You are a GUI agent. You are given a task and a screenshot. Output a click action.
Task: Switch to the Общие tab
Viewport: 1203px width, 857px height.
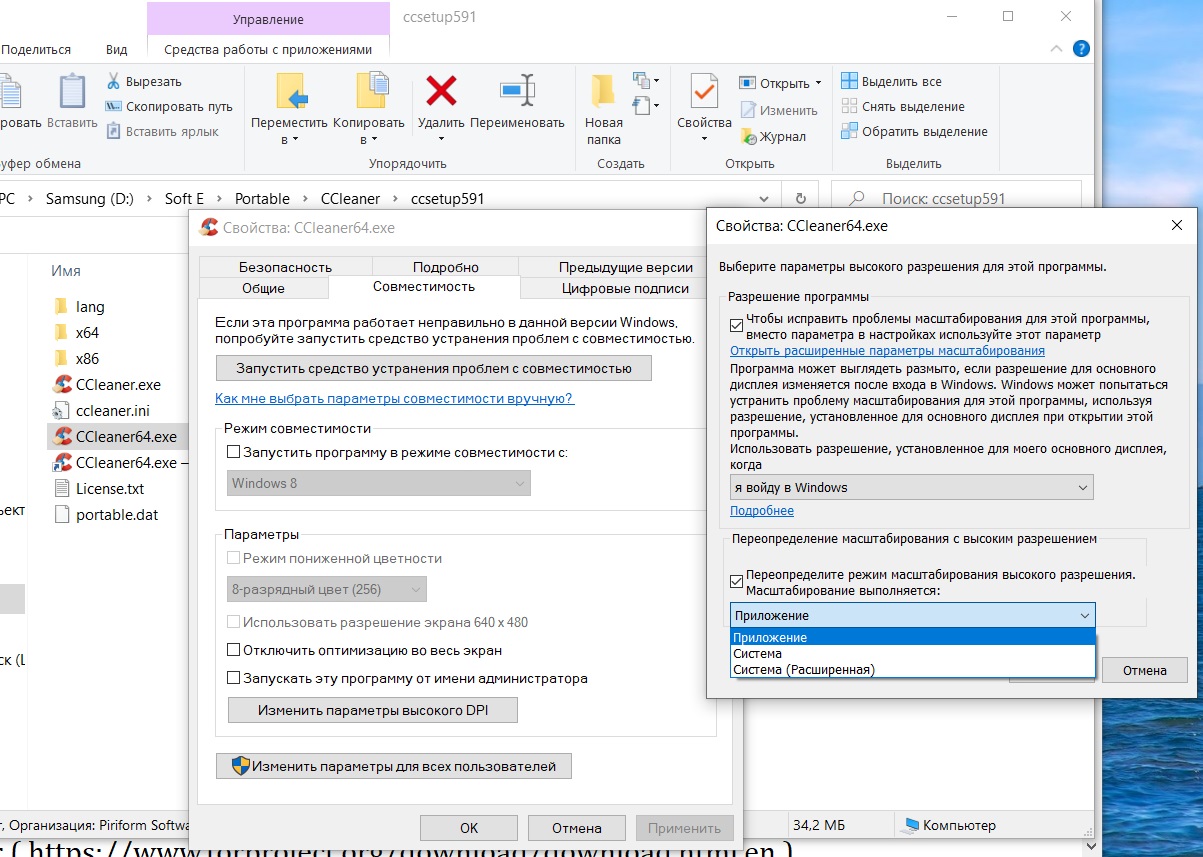click(263, 288)
